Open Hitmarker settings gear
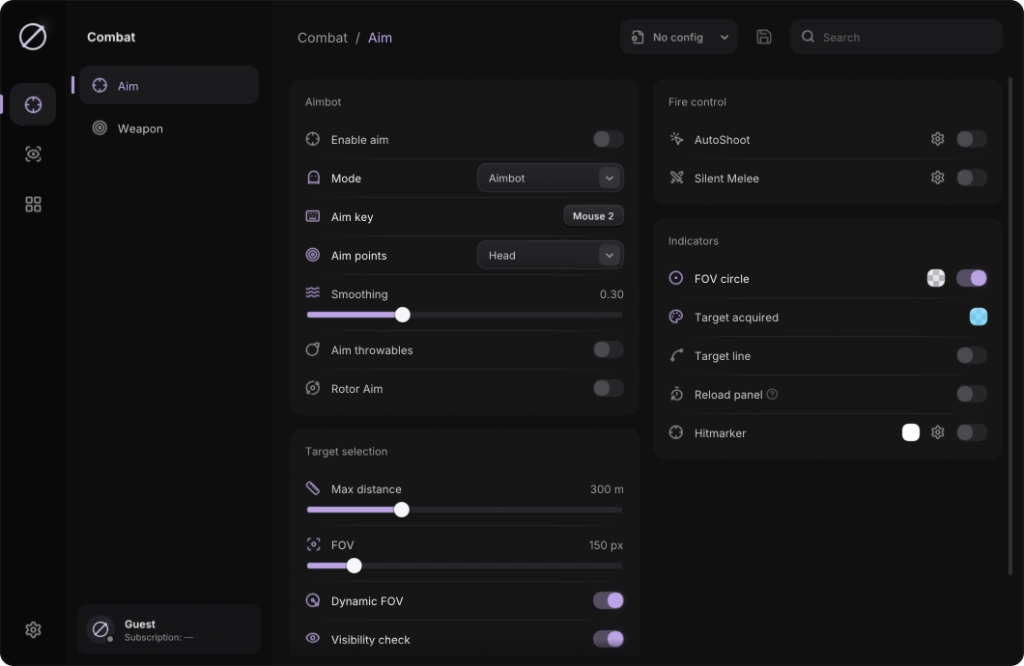 tap(937, 432)
